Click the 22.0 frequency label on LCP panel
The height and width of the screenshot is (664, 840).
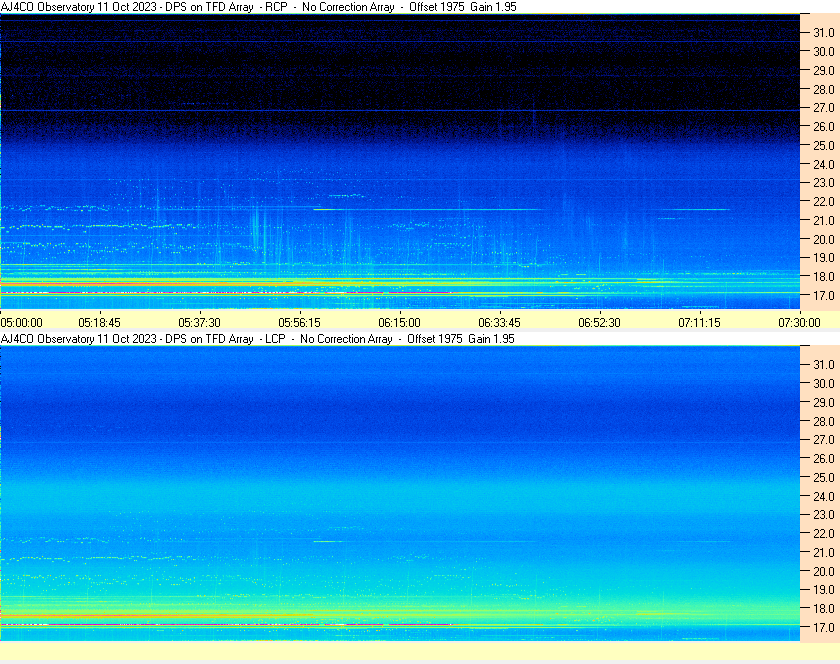(824, 533)
